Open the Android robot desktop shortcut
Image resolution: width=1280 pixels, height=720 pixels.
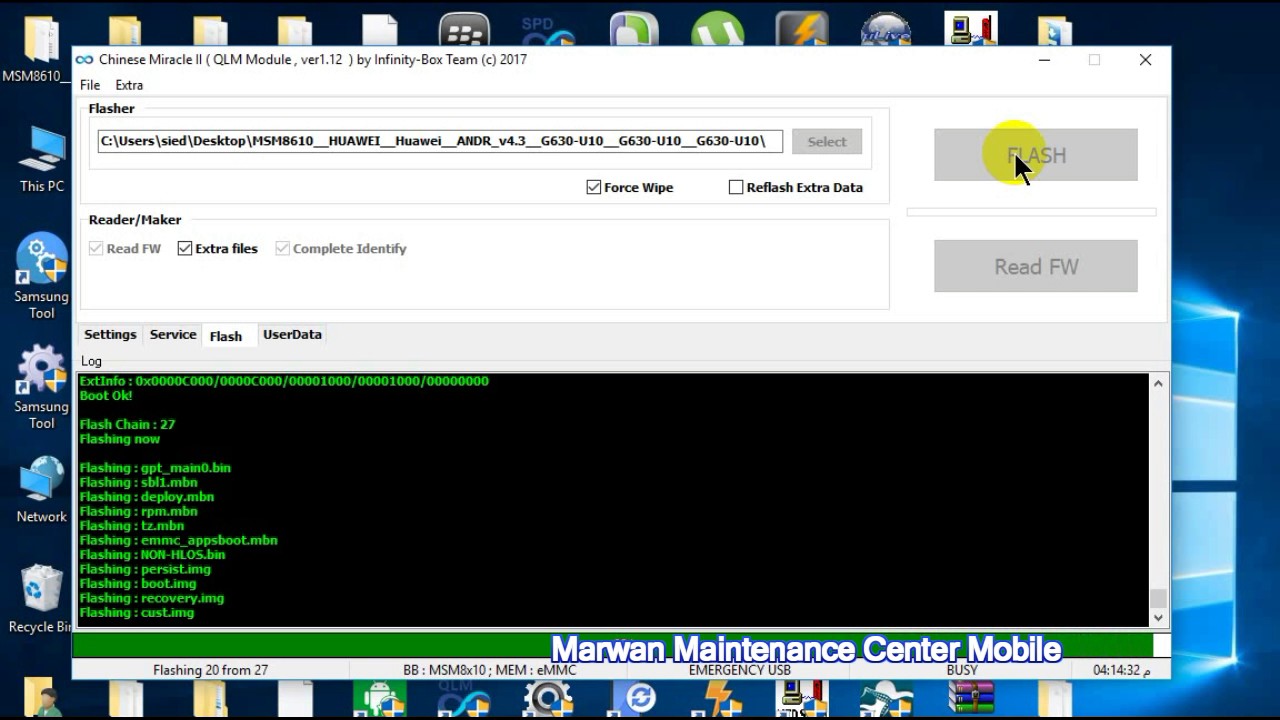380,699
